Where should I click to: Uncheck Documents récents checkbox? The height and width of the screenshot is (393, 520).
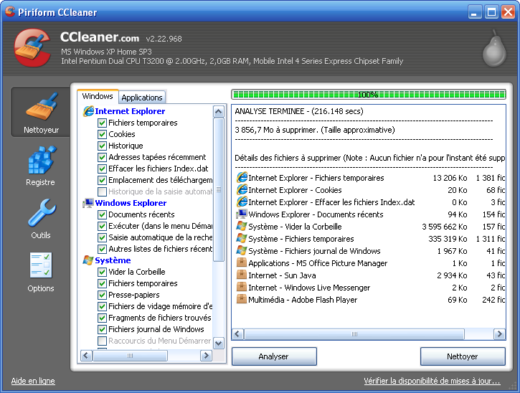click(102, 215)
